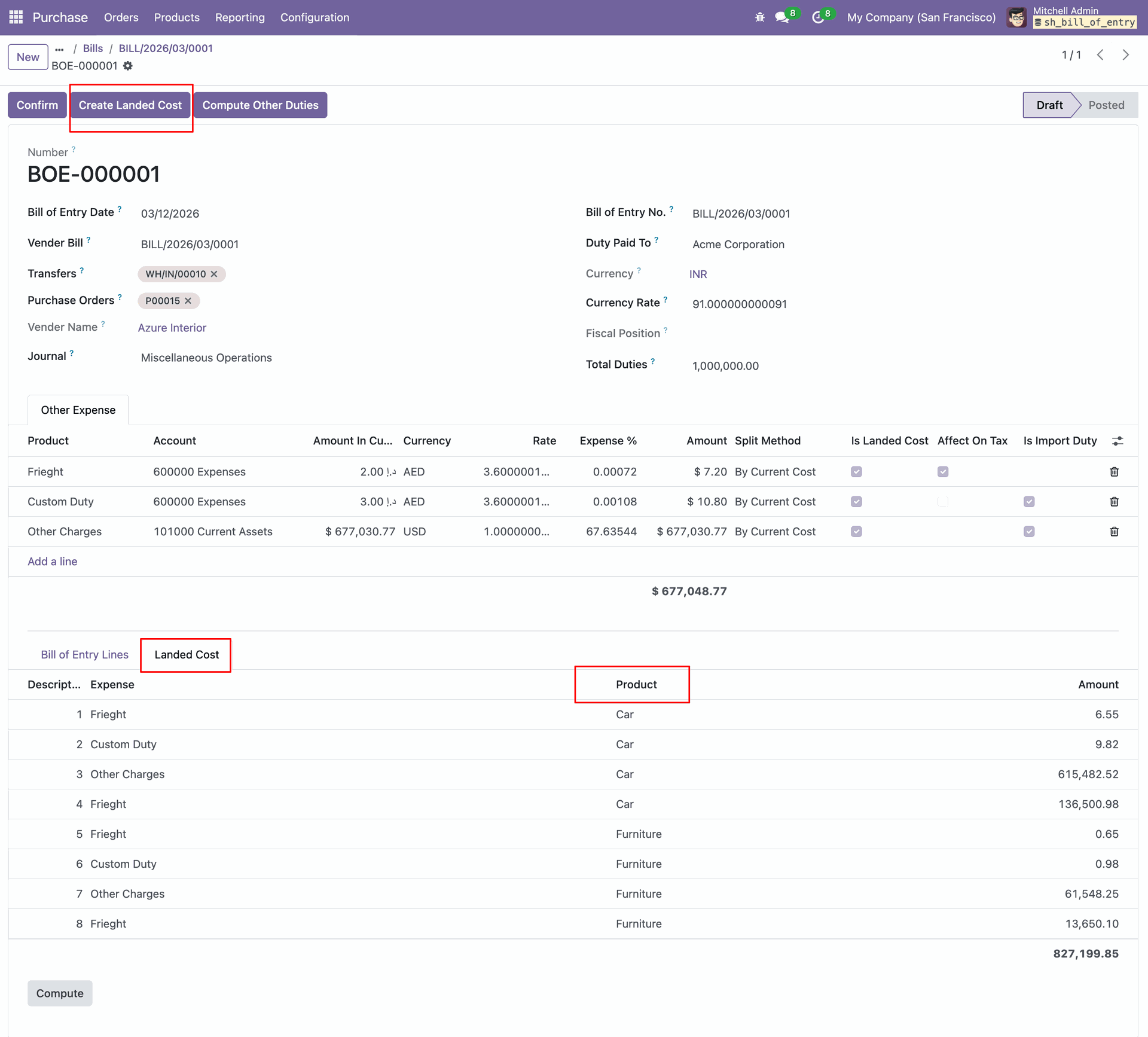This screenshot has width=1148, height=1037.
Task: Open column settings adjust icon
Action: tap(1117, 441)
